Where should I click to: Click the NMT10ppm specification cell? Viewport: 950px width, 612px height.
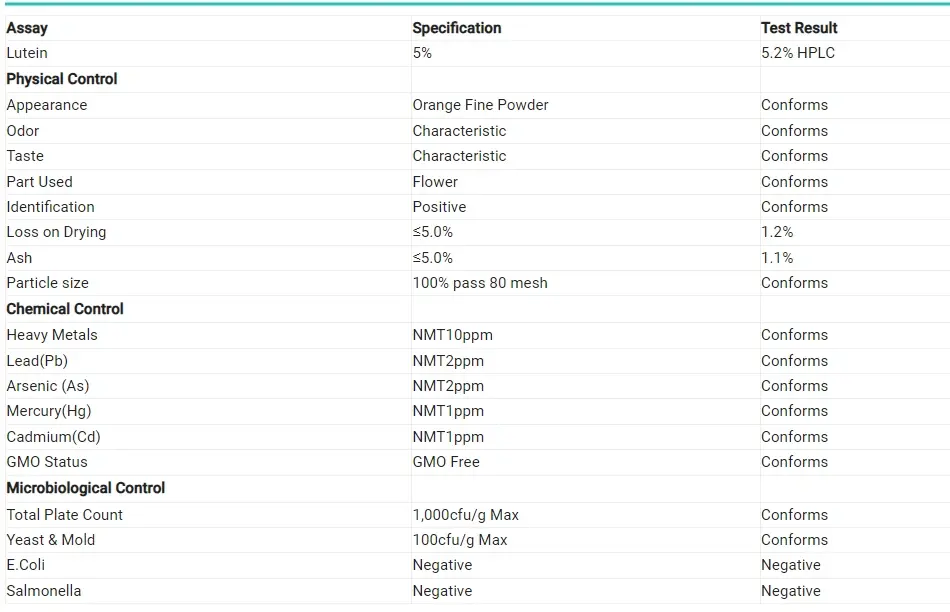[x=452, y=335]
